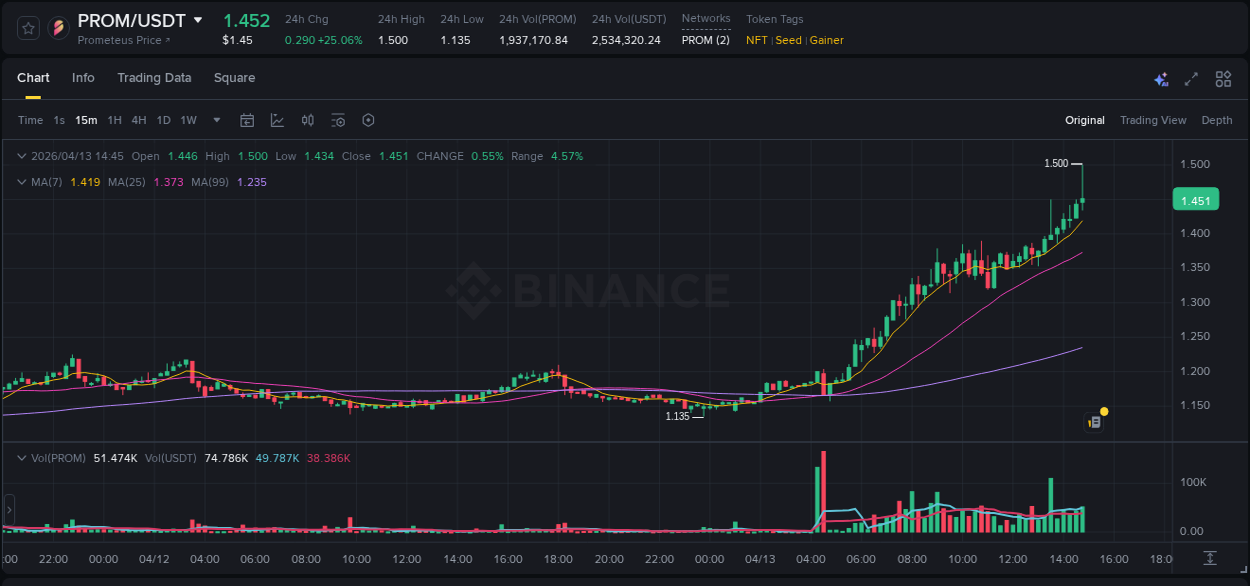This screenshot has height=586, width=1250.
Task: Switch to the Trading Data tab
Action: coord(154,78)
